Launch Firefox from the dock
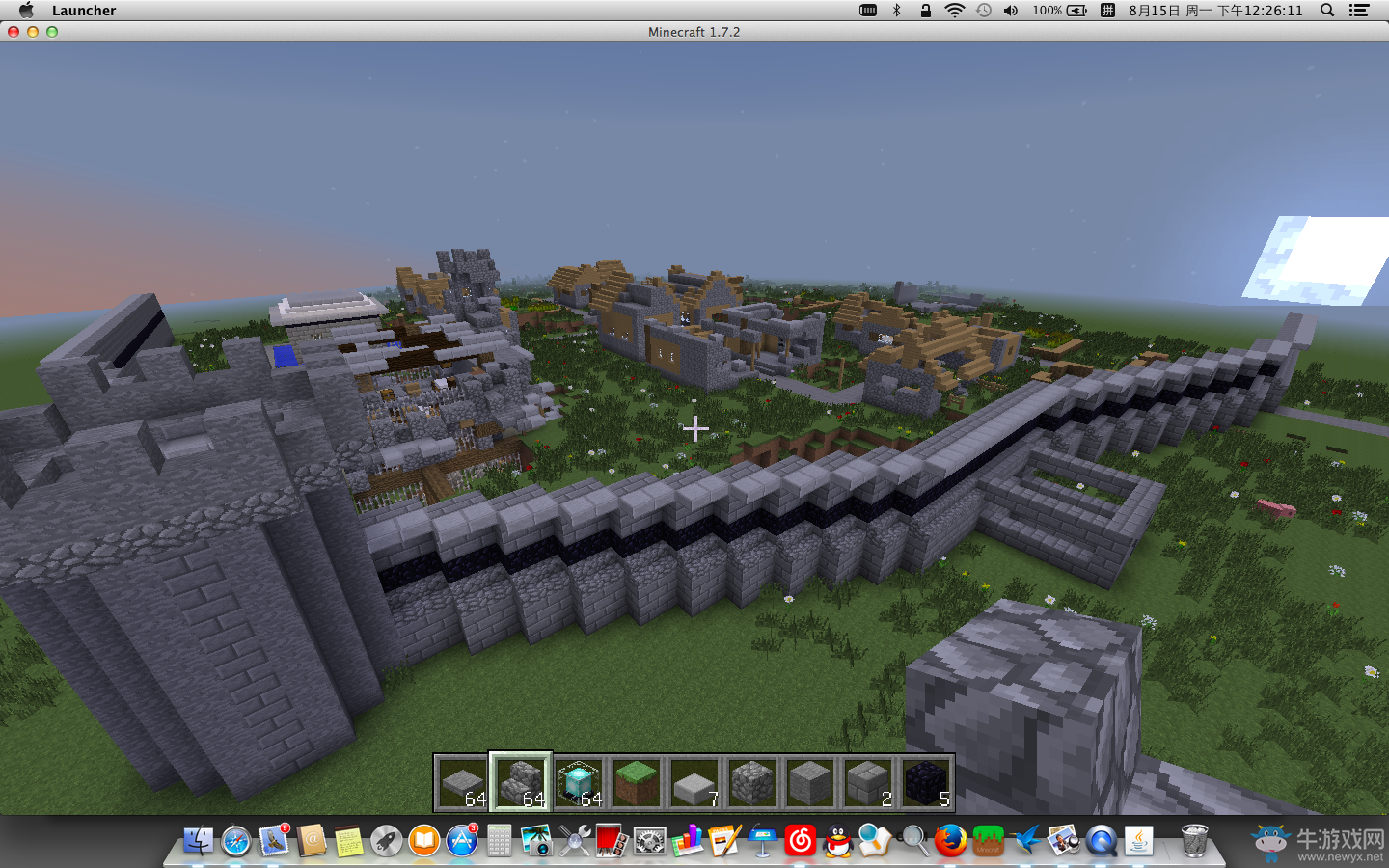The height and width of the screenshot is (868, 1389). 951,841
